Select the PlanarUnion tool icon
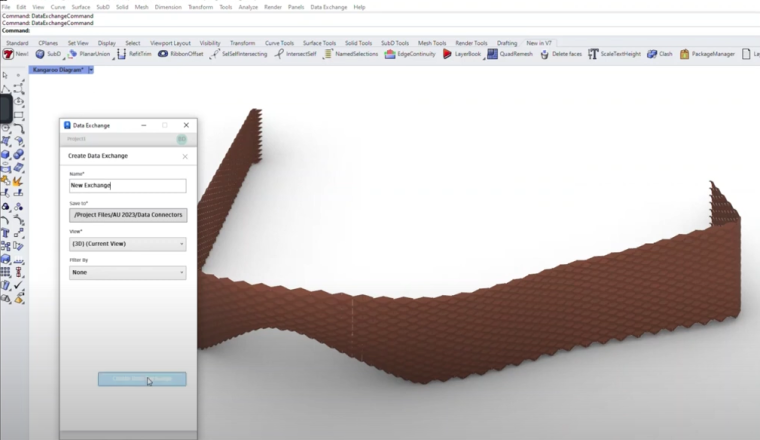 [73, 54]
